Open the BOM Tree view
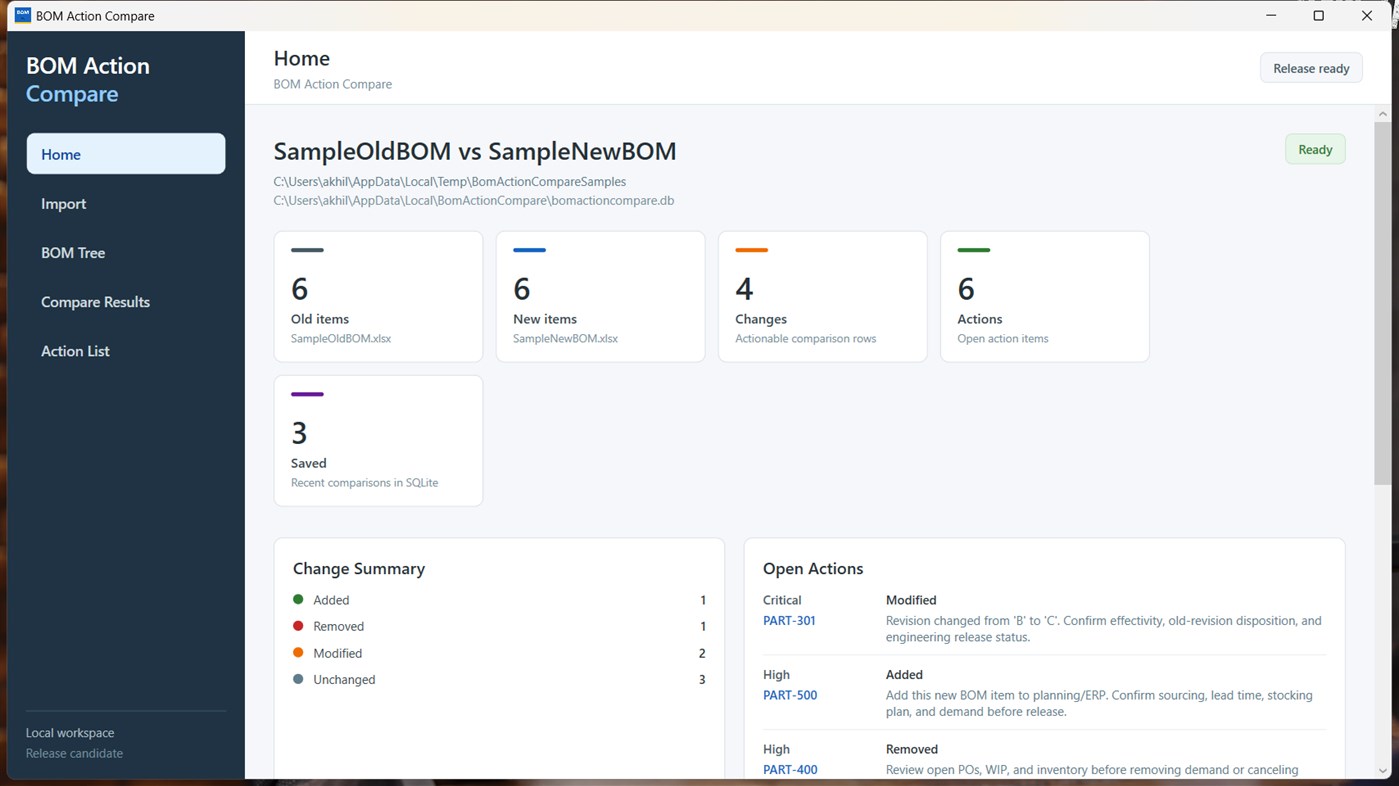This screenshot has width=1399, height=786. (x=126, y=252)
